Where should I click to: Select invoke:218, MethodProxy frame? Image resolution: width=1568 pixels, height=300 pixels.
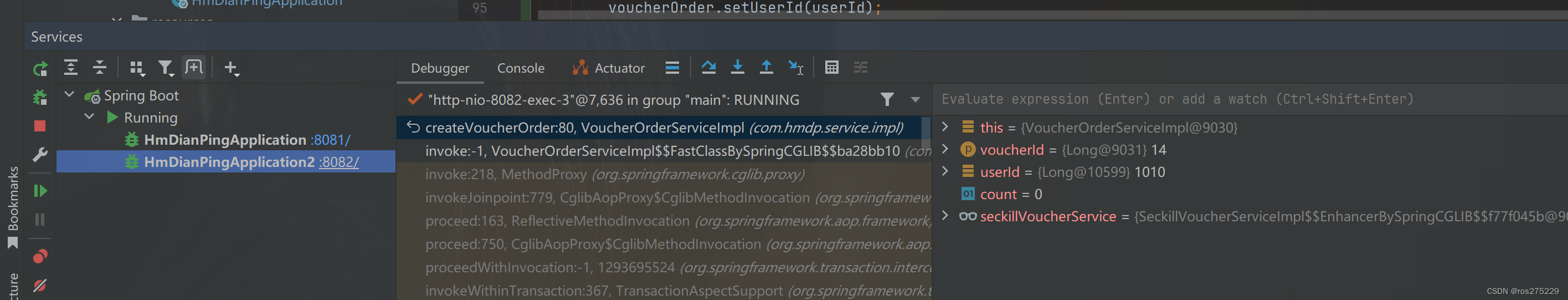(664, 174)
